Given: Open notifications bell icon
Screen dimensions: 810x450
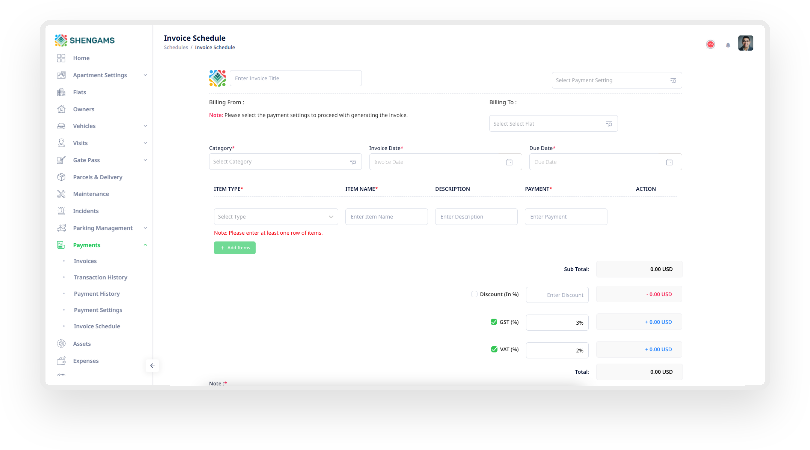Looking at the screenshot, I should pos(728,45).
